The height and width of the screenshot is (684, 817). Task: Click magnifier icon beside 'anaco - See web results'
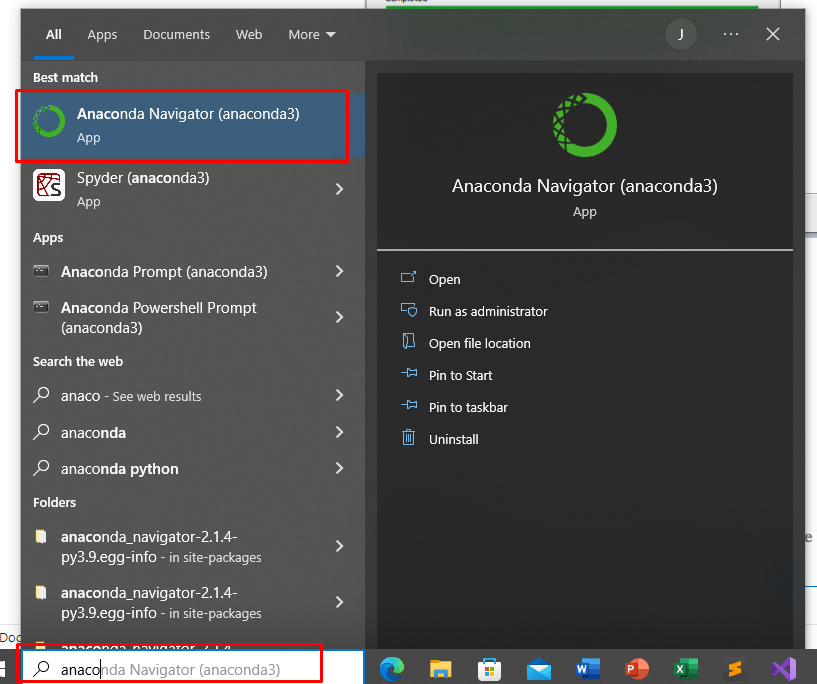click(x=41, y=395)
